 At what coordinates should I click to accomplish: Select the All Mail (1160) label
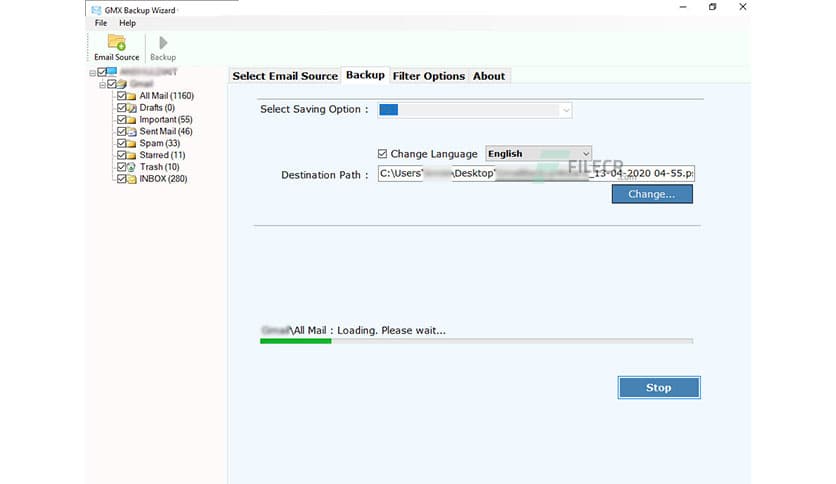tap(166, 96)
